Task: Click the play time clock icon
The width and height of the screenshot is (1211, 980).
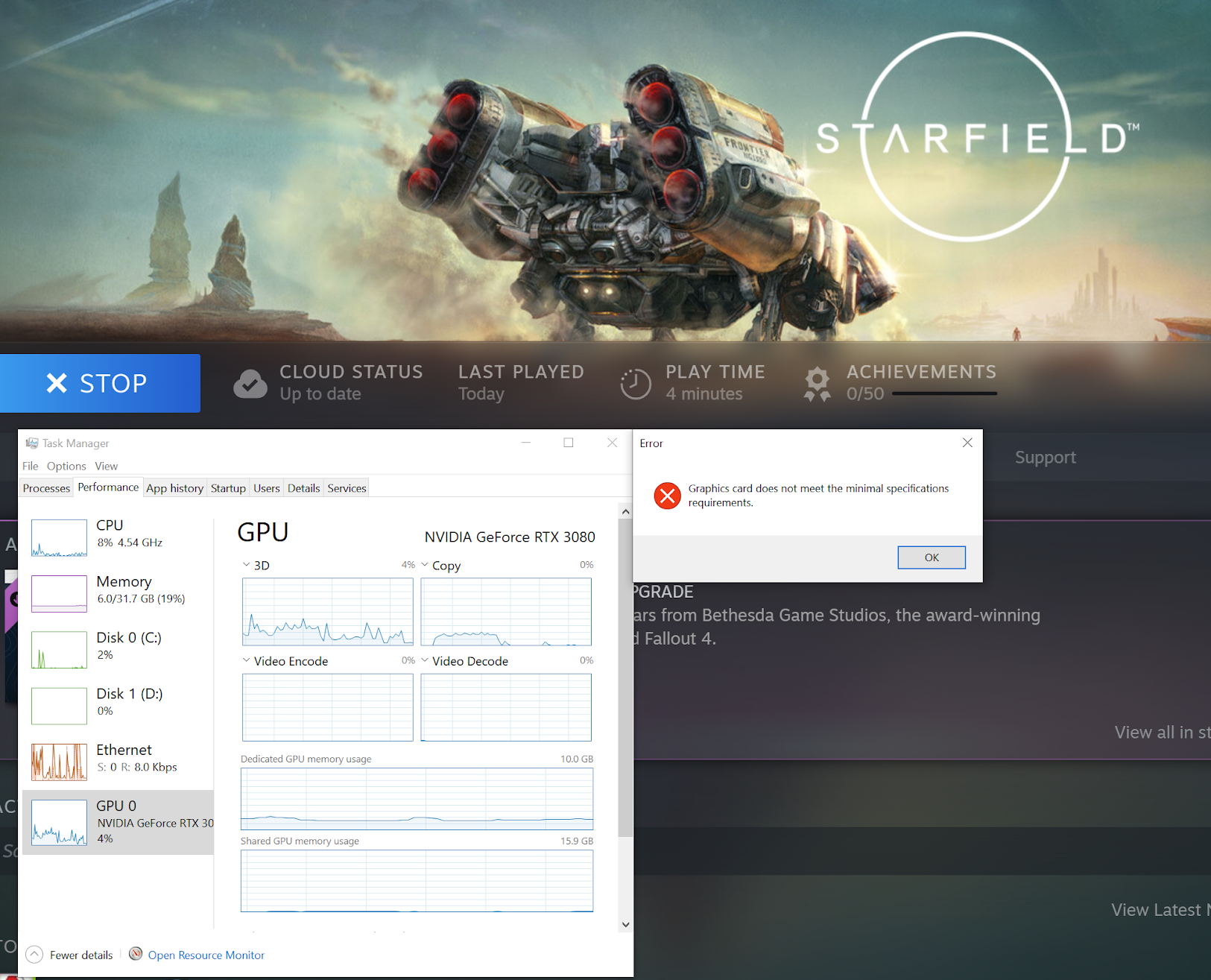Action: pyautogui.click(x=635, y=384)
